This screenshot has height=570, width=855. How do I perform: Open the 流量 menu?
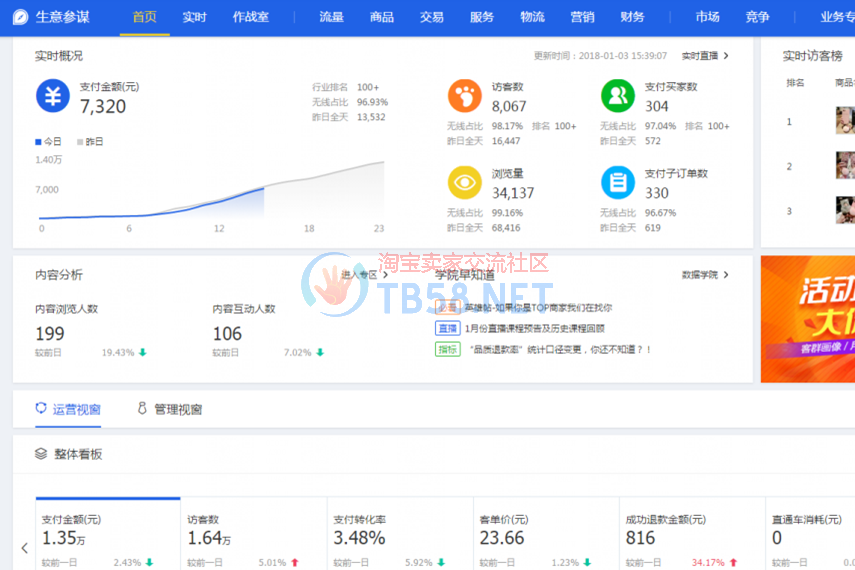[332, 17]
